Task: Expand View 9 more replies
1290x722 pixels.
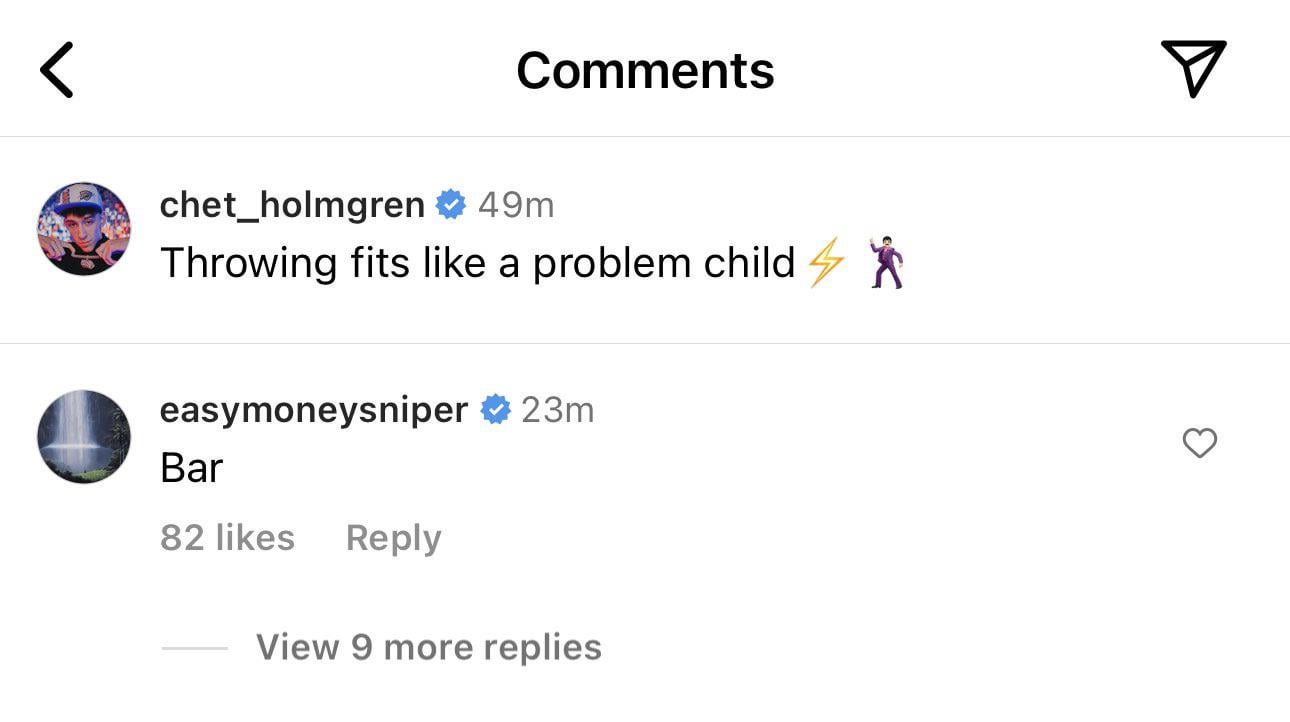Action: pos(428,647)
